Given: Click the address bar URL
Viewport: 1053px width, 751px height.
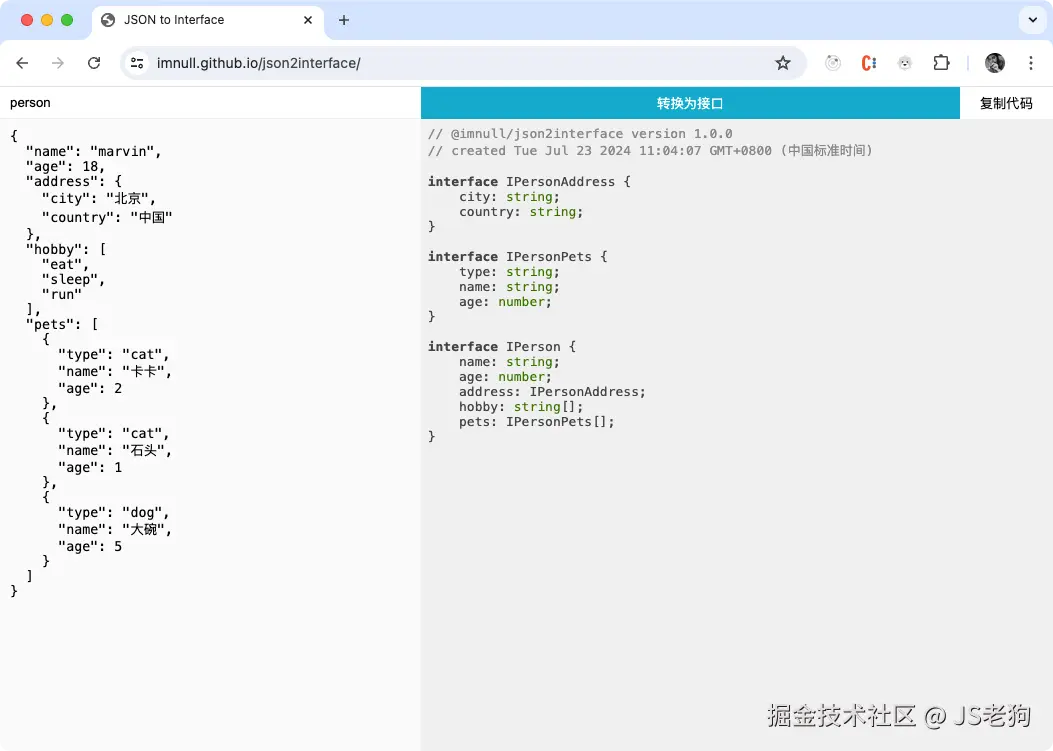Looking at the screenshot, I should 259,63.
